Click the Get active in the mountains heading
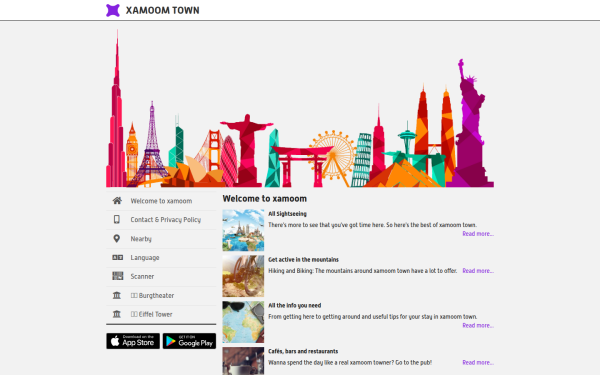 pos(303,260)
